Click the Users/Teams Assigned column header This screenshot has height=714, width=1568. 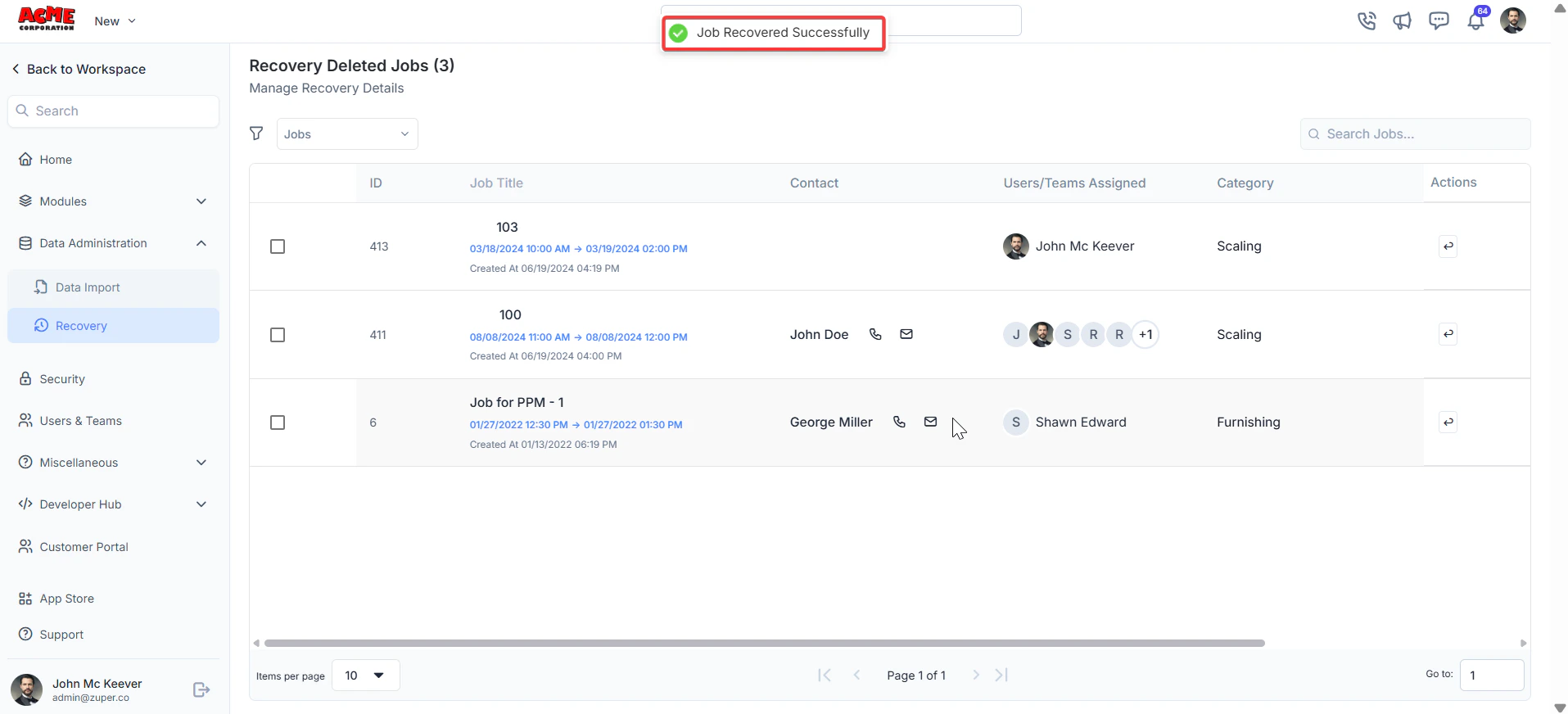(1074, 183)
